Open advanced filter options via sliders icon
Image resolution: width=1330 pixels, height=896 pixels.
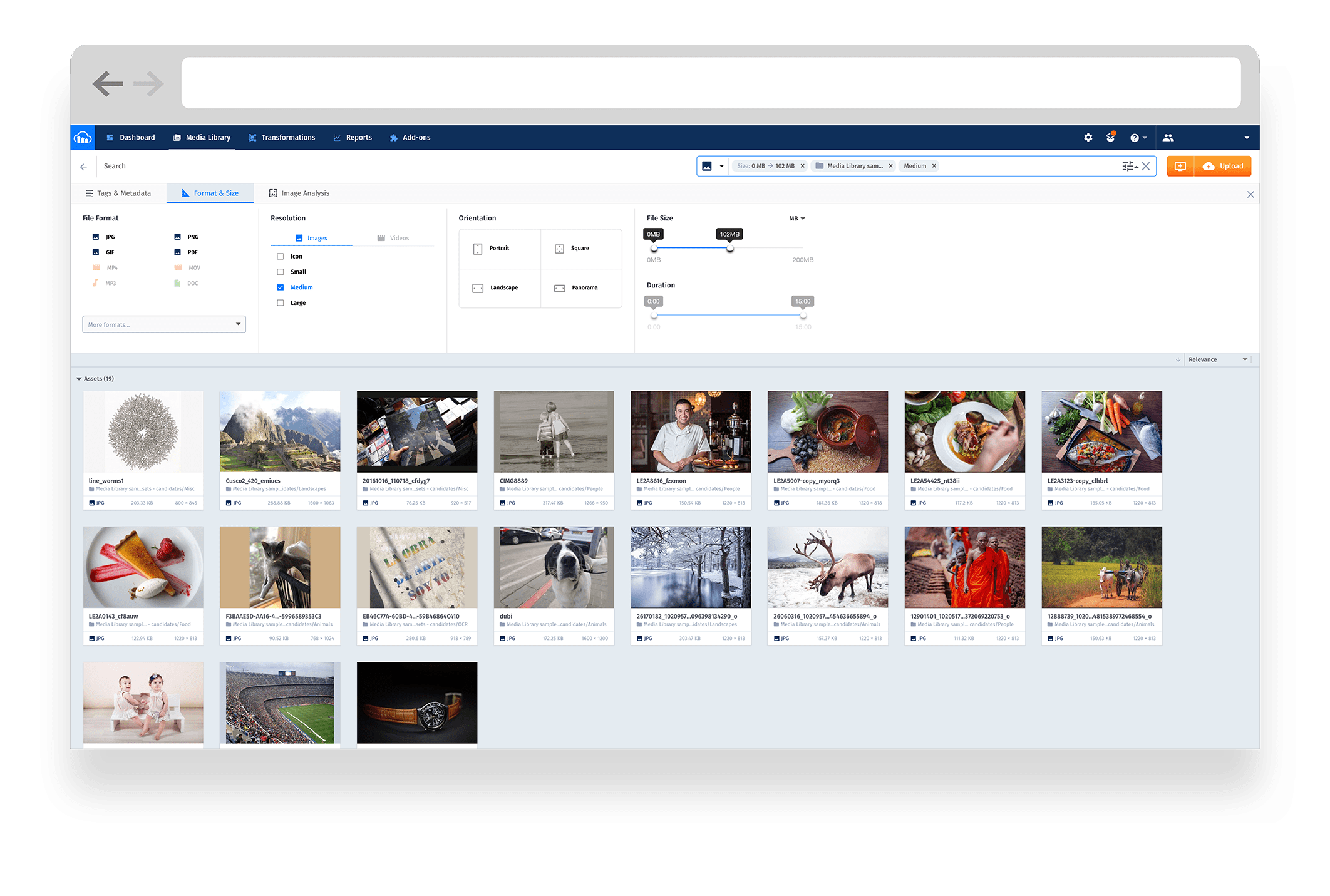tap(1129, 165)
